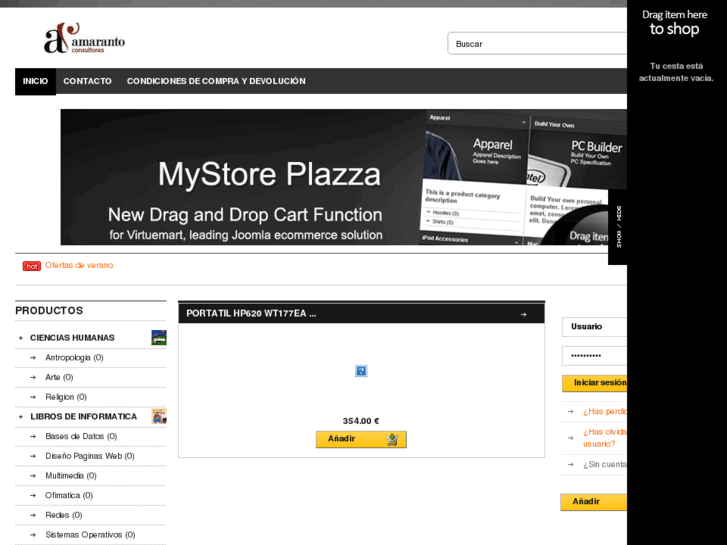Open the Ofimatica (0) subcategory
This screenshot has height=545, width=727.
(x=69, y=495)
